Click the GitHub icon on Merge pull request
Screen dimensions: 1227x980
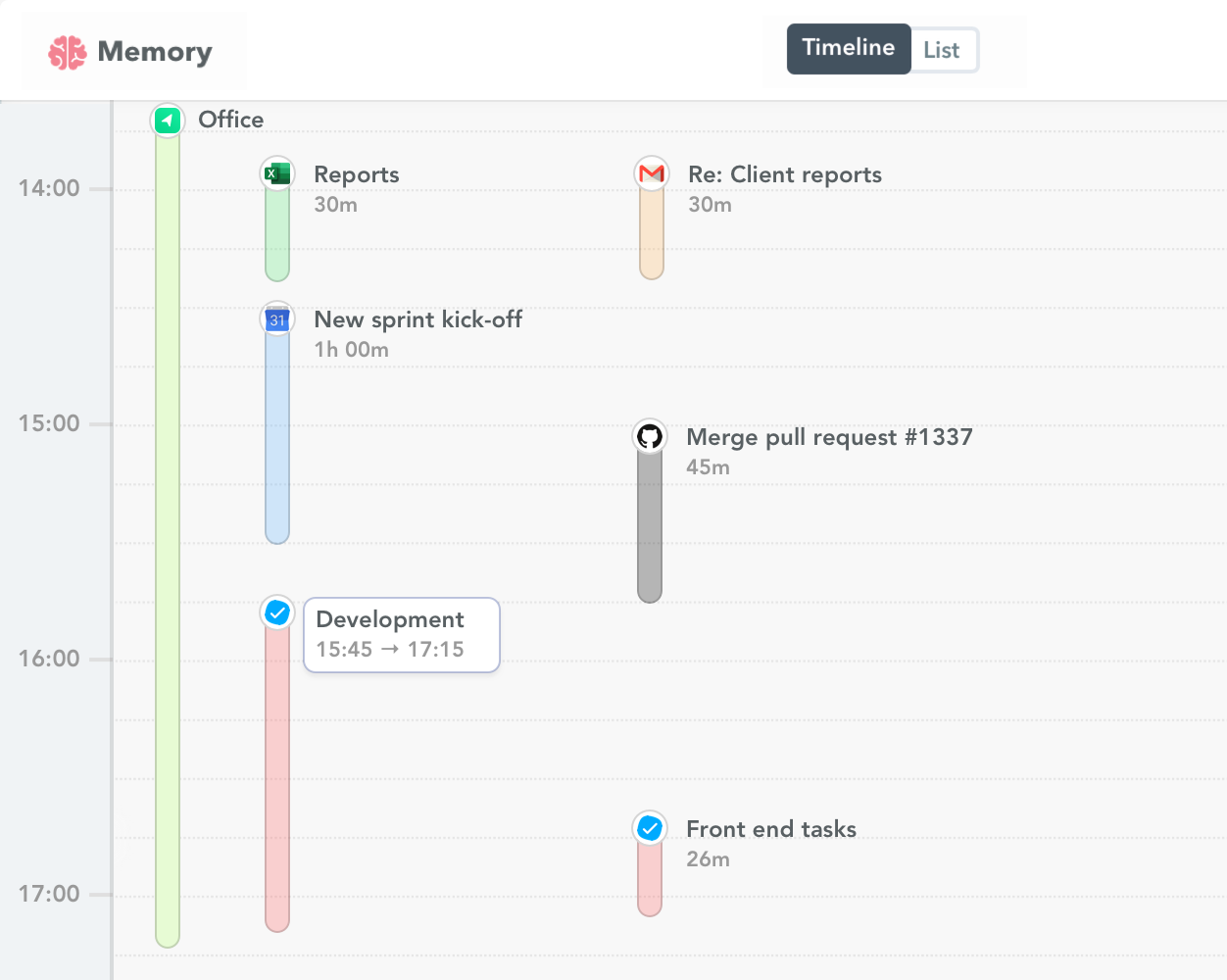click(650, 435)
